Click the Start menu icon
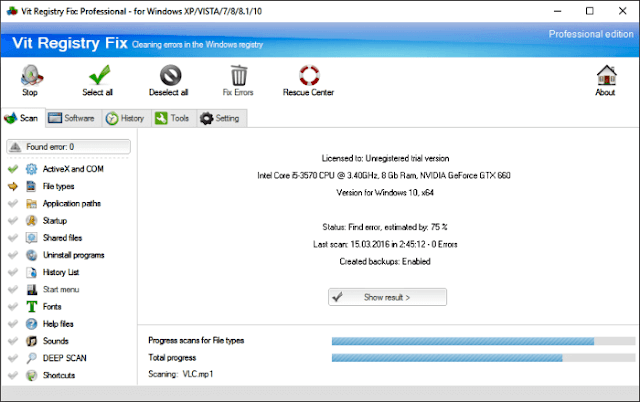The width and height of the screenshot is (640, 402). pyautogui.click(x=31, y=289)
